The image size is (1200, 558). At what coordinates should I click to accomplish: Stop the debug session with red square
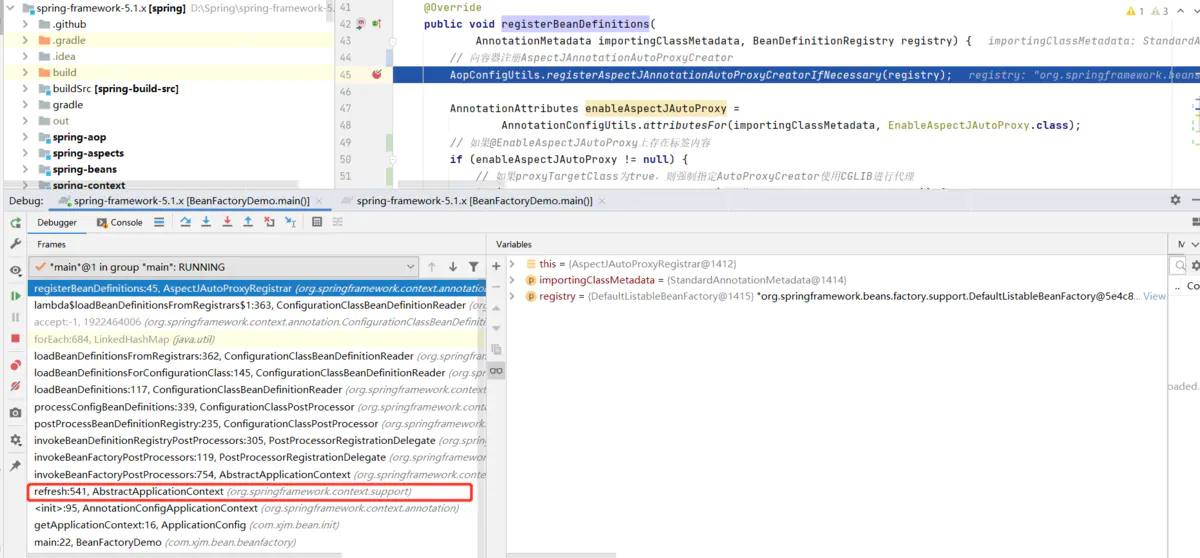click(15, 339)
